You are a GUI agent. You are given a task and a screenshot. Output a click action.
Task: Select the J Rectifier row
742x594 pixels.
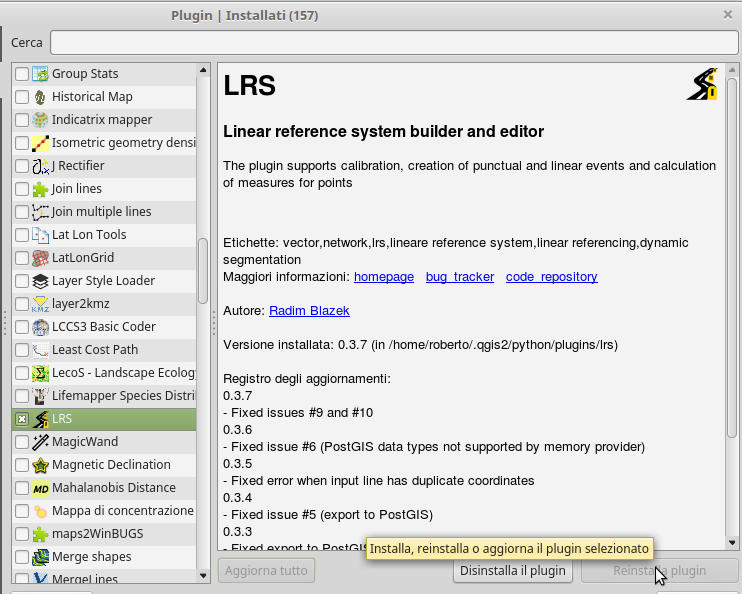point(104,166)
